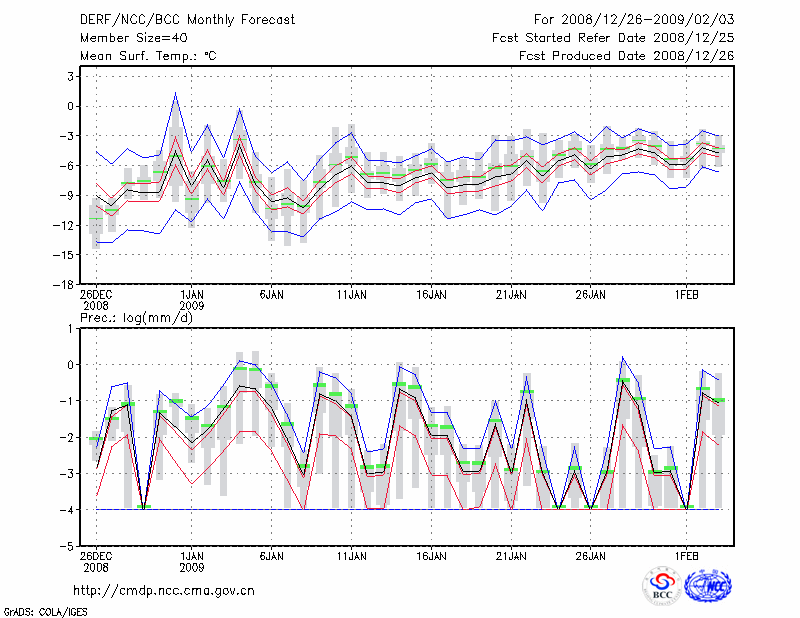Select the -5 value on precipitation y-axis
The width and height of the screenshot is (800, 618).
(69, 547)
